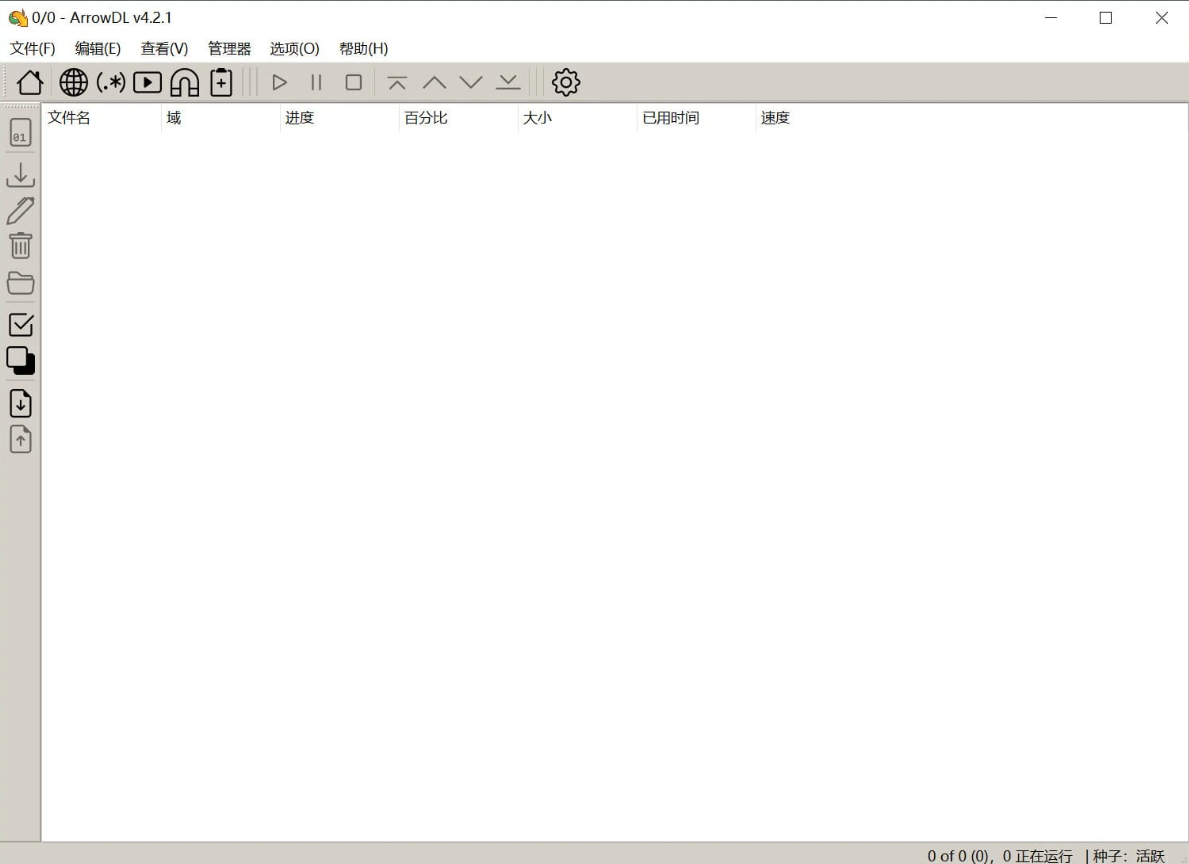1189x864 pixels.
Task: Open the folder icon in sidebar
Action: (21, 283)
